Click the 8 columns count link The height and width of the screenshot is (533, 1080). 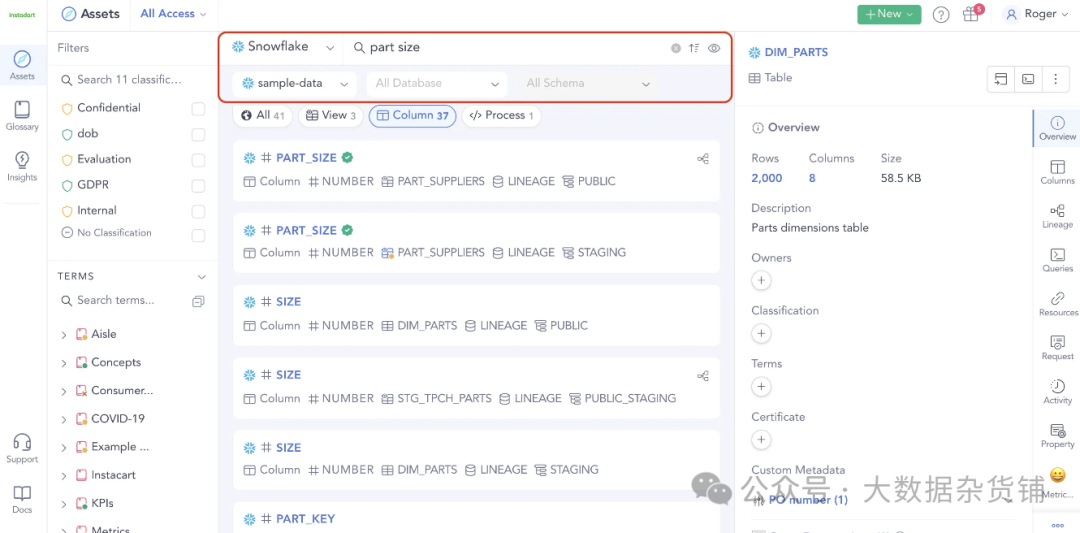[812, 178]
